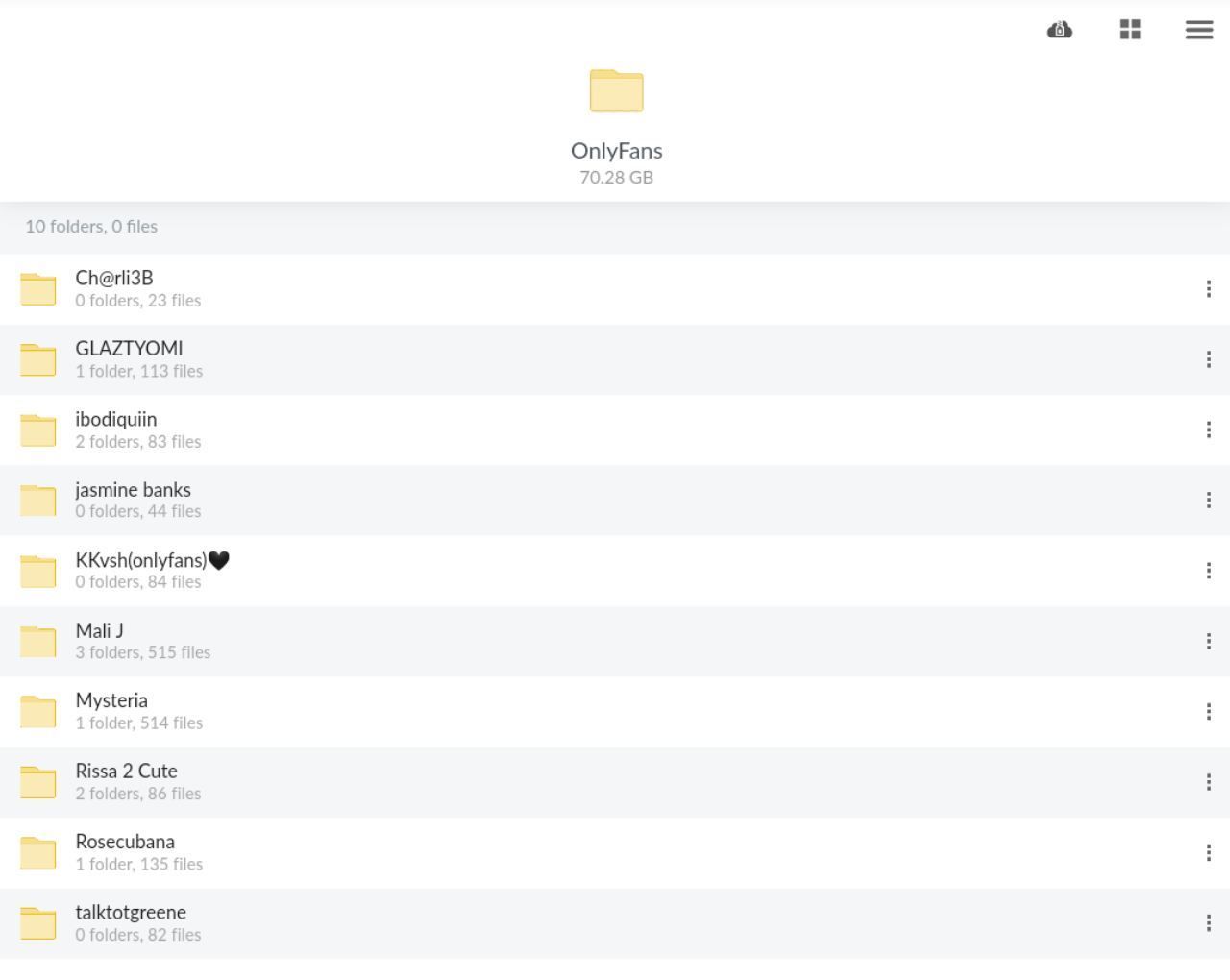Click '0 folders, 82 files' under talktotgreene
1230x980 pixels.
(x=138, y=935)
